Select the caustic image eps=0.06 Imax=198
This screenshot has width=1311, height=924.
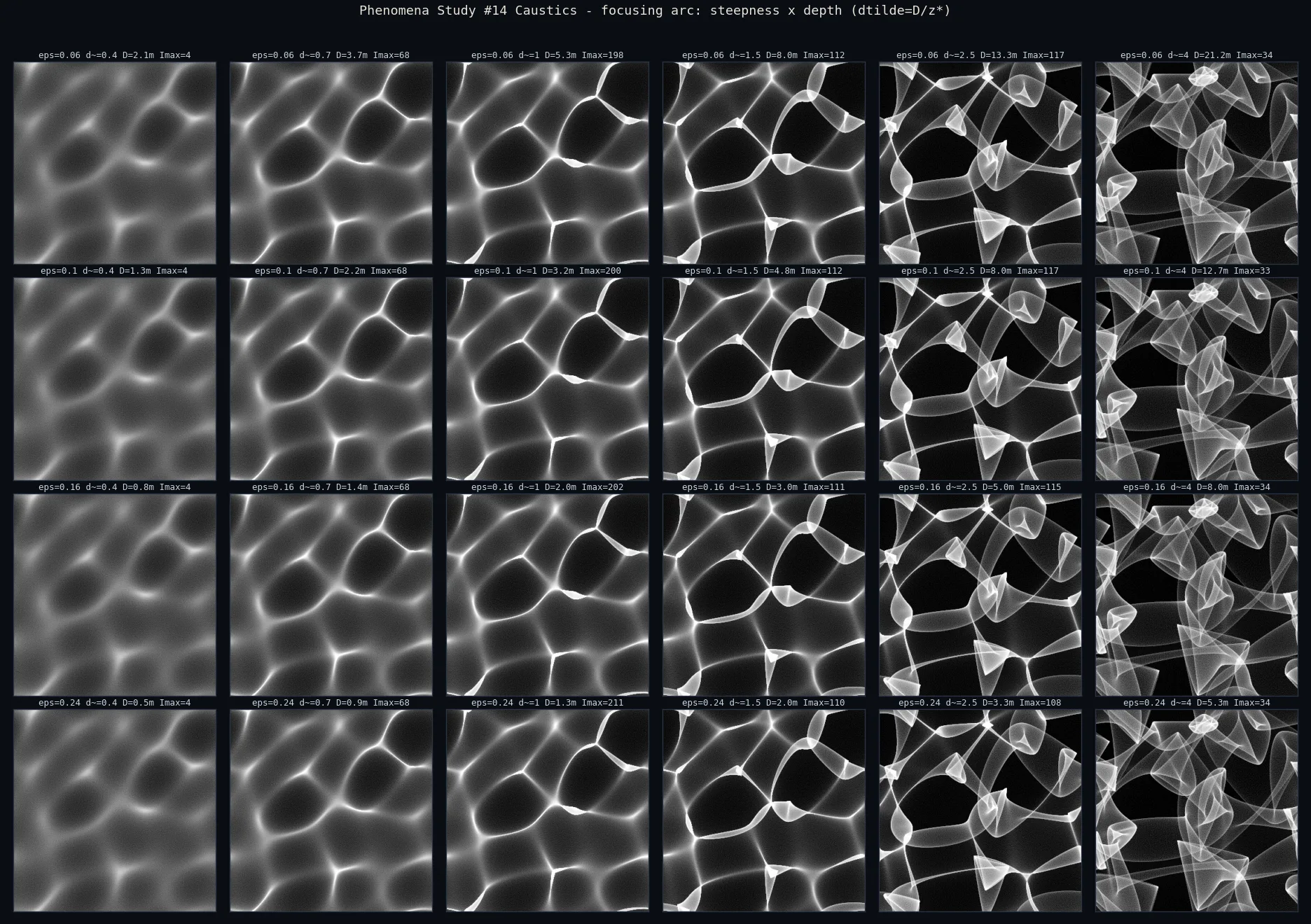pyautogui.click(x=548, y=163)
